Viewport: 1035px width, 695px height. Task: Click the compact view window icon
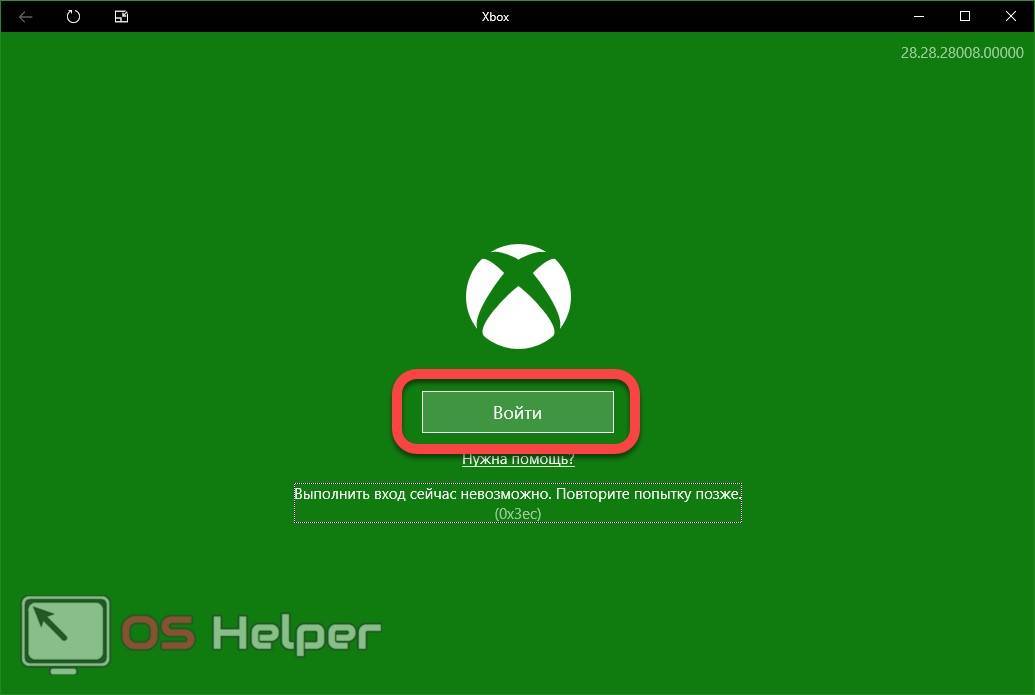pyautogui.click(x=121, y=17)
